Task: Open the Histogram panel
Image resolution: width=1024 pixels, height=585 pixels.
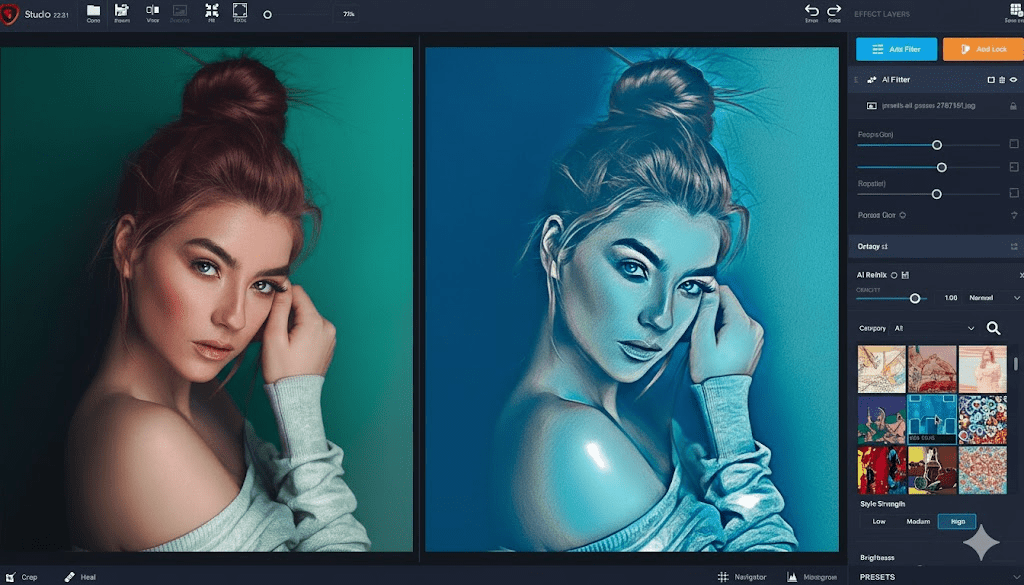Action: [810, 577]
